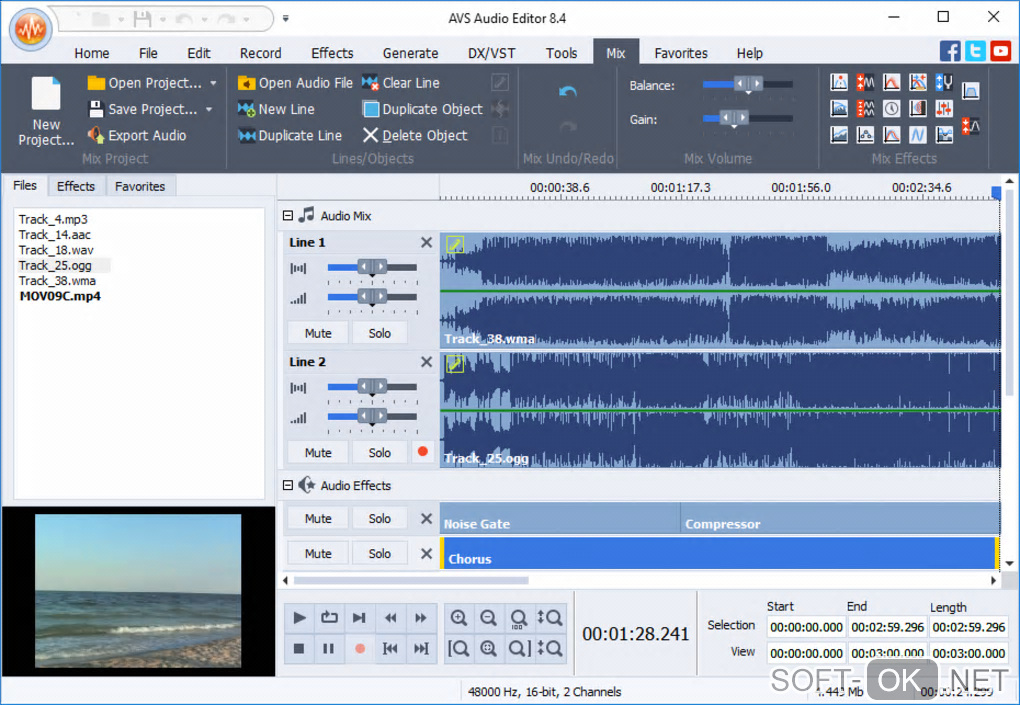This screenshot has height=705, width=1020.
Task: Click the Zoom In magnifier icon
Action: 458,618
